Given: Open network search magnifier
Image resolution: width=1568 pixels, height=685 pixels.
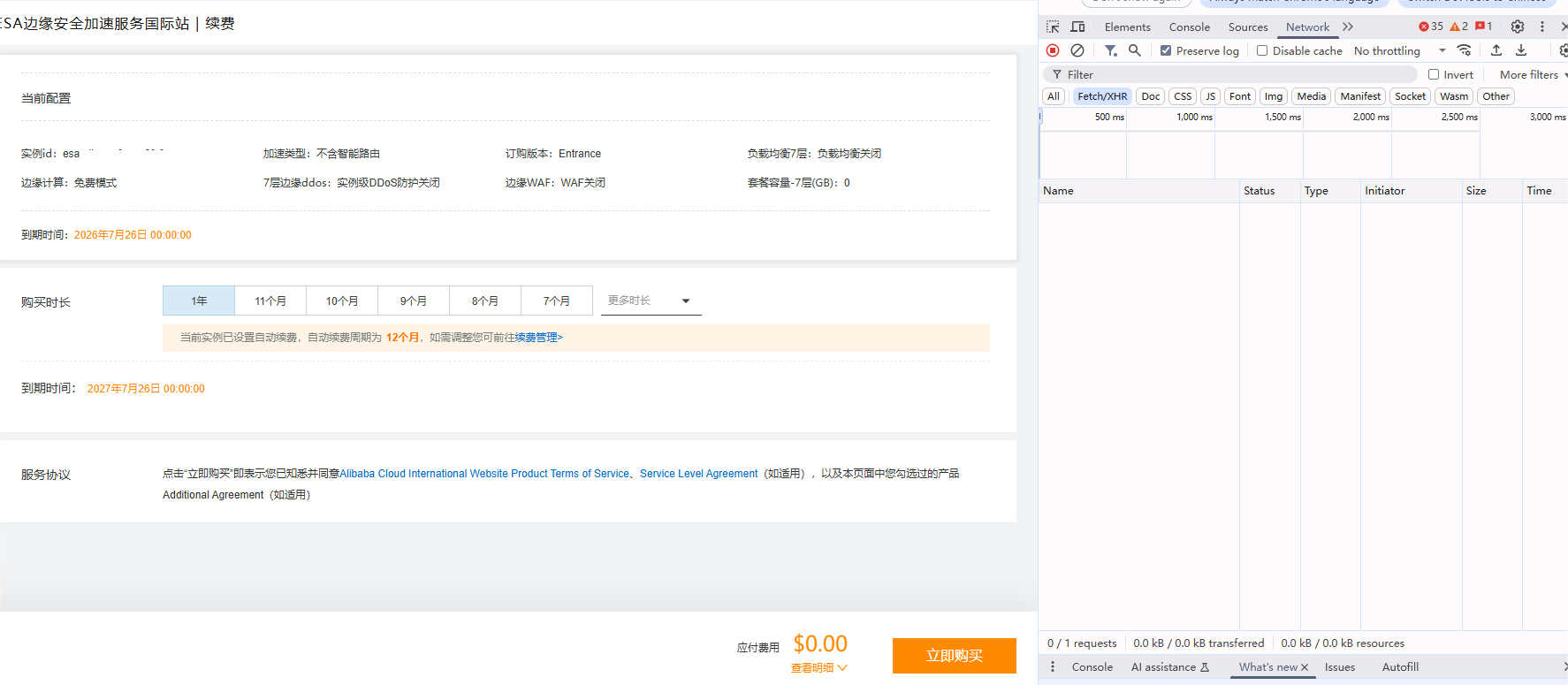Looking at the screenshot, I should [x=1135, y=50].
